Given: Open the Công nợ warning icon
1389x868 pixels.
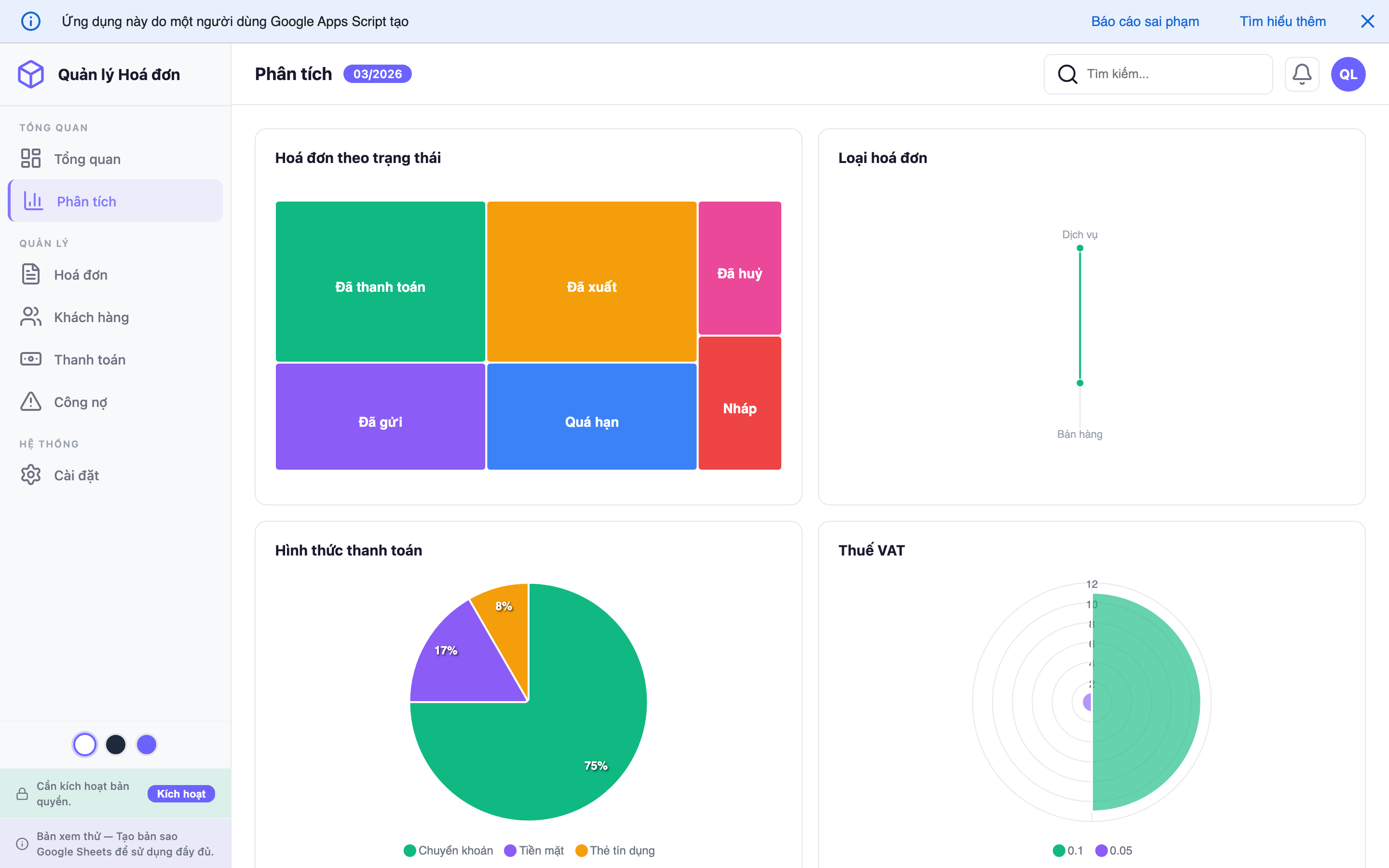Looking at the screenshot, I should [x=30, y=401].
